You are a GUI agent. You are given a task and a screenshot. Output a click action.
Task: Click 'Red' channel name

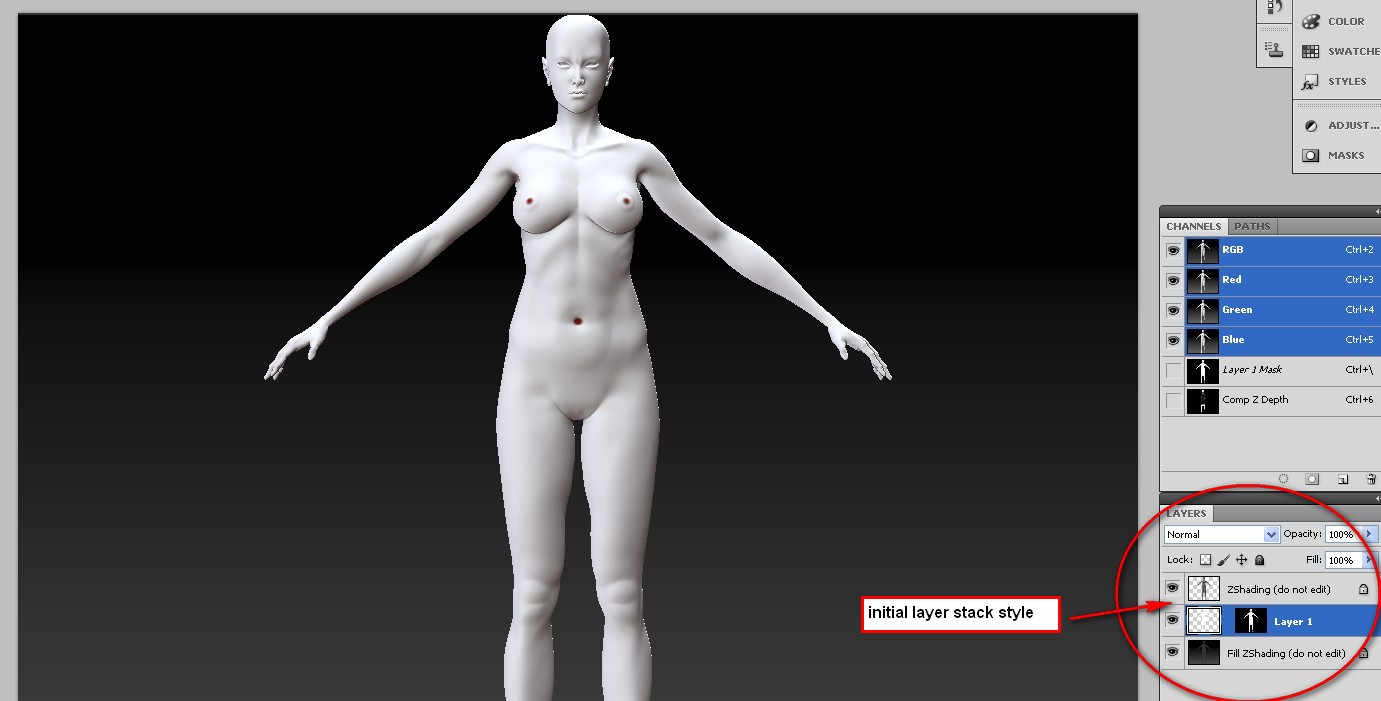coord(1231,280)
